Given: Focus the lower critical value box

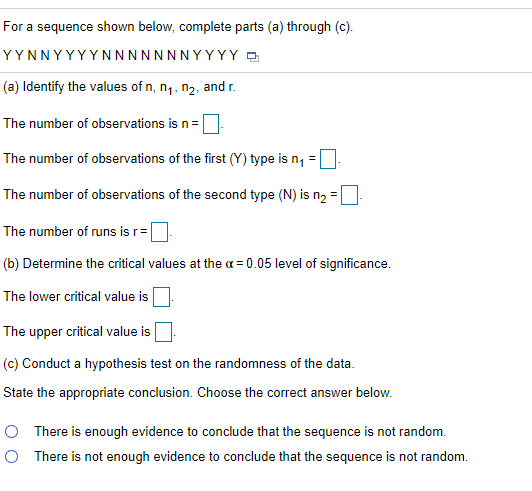Looking at the screenshot, I should [161, 297].
